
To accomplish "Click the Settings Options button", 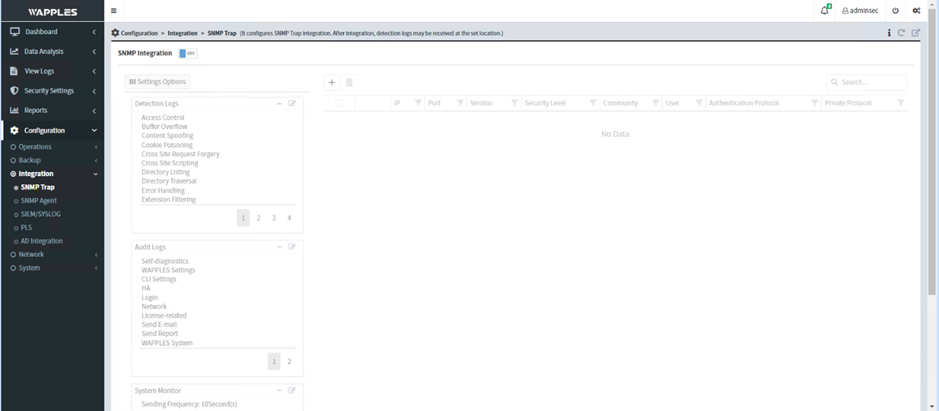I will (x=158, y=82).
